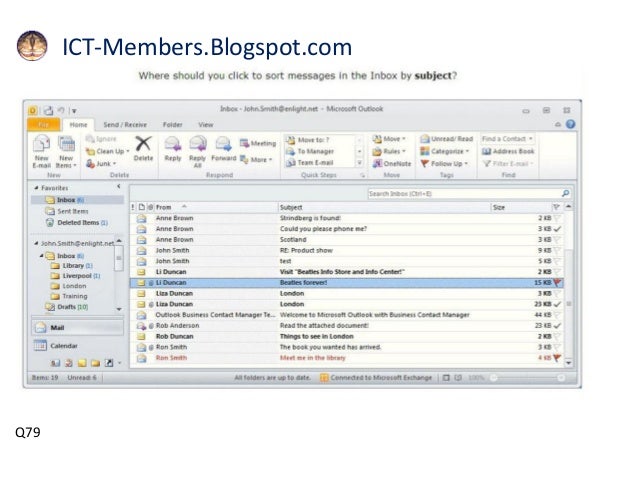
Task: Select Move to: ? quick step
Action: click(x=308, y=140)
